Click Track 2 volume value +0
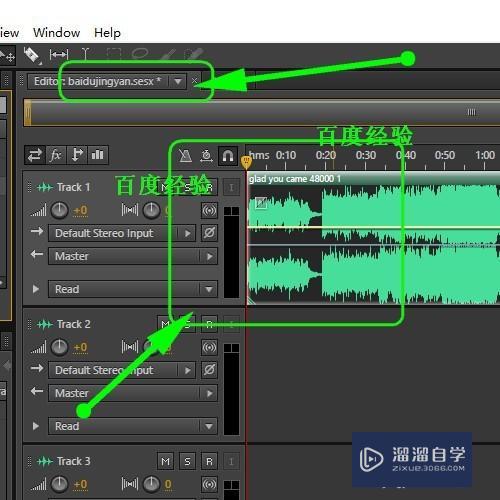Viewport: 500px width, 500px height. coord(80,347)
